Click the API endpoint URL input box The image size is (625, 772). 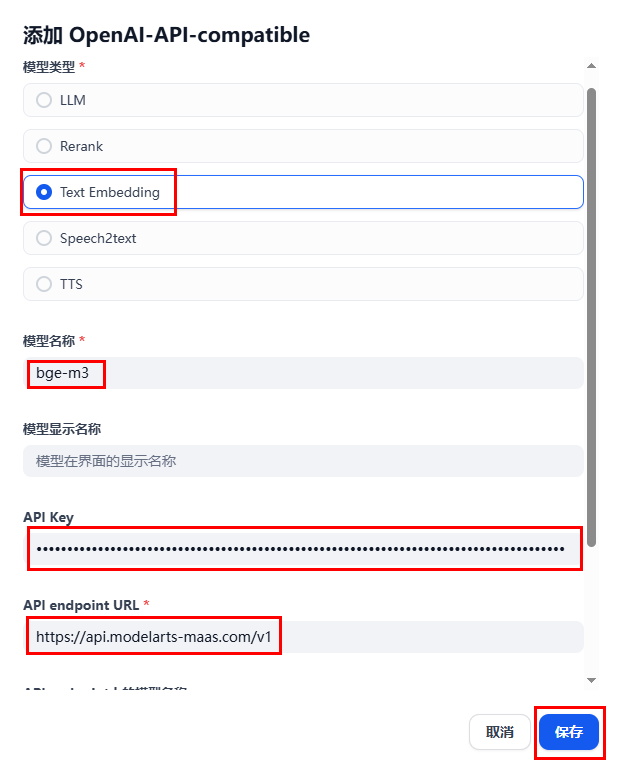coord(303,637)
